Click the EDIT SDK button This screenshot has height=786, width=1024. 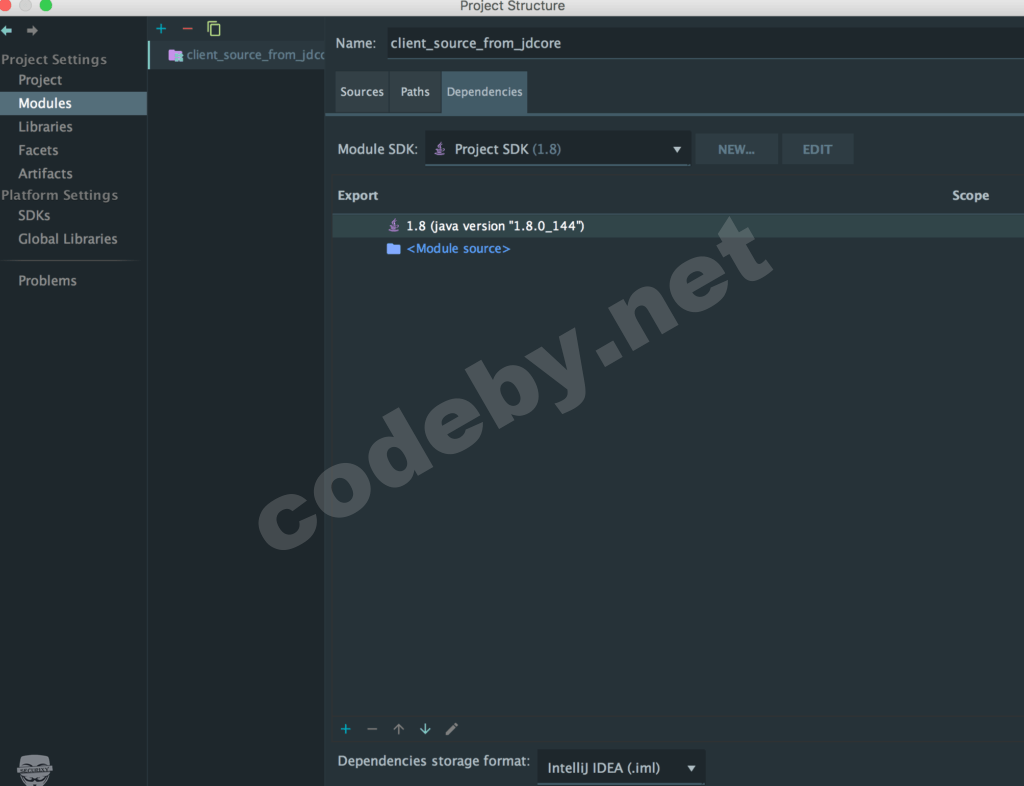pyautogui.click(x=817, y=149)
